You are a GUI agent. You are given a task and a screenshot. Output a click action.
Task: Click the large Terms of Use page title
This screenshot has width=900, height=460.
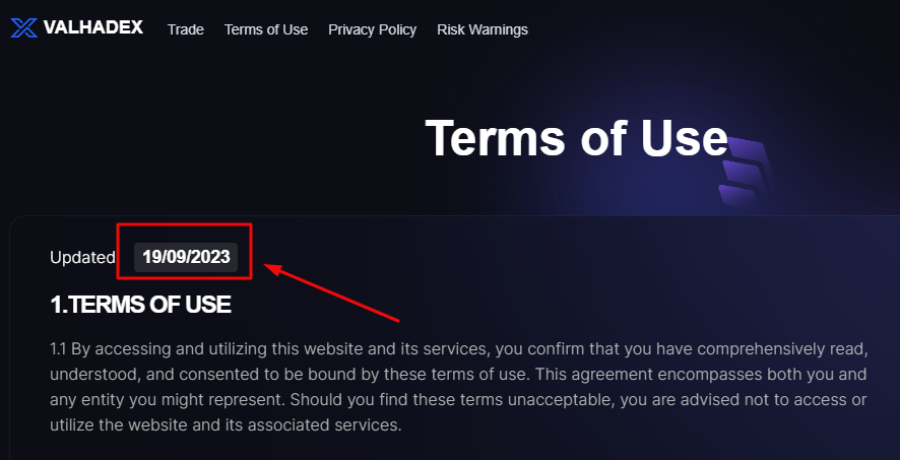(x=576, y=138)
